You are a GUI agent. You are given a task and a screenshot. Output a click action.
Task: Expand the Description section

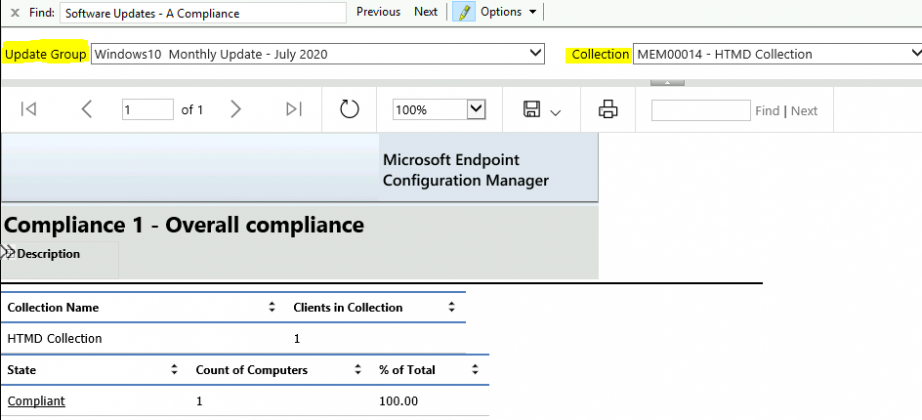tap(9, 253)
